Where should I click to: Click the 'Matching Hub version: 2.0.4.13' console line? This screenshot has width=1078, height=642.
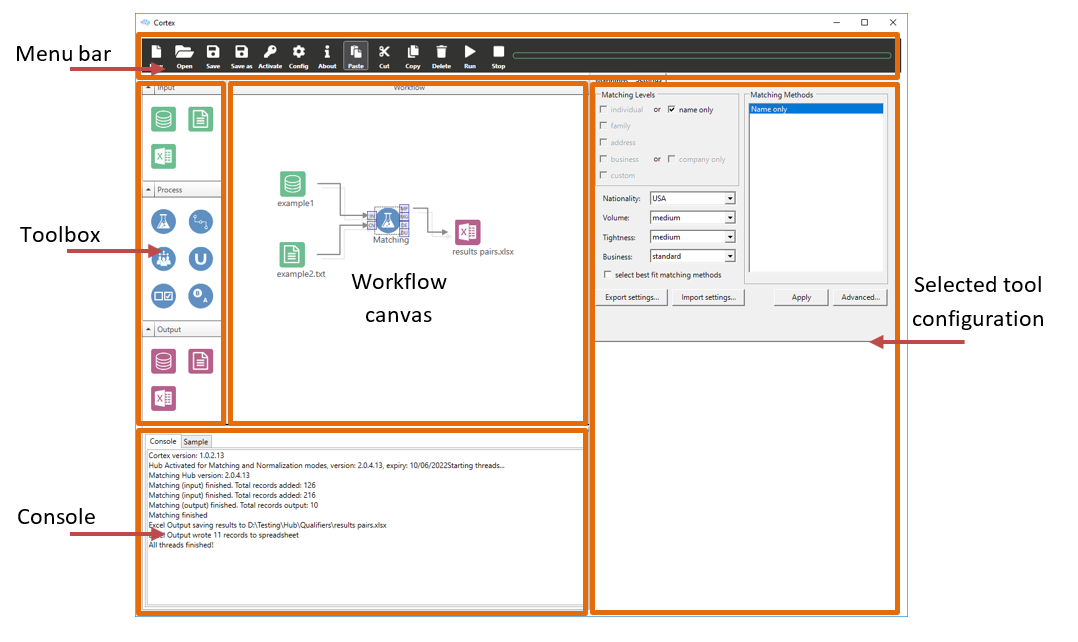(x=199, y=475)
